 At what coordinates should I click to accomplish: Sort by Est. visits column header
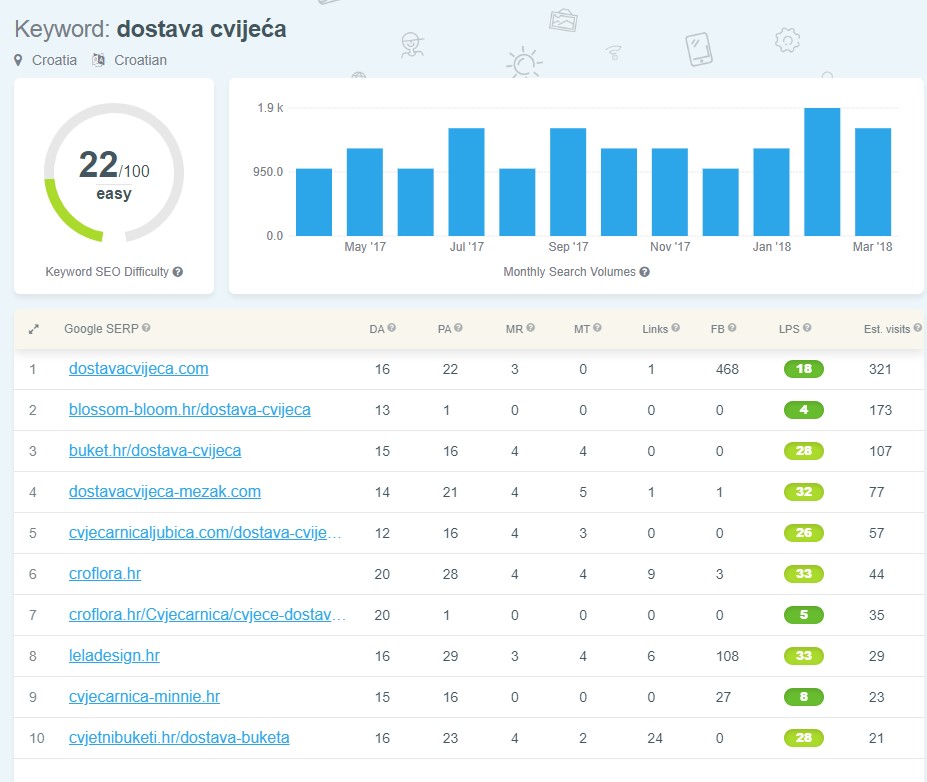tap(887, 329)
